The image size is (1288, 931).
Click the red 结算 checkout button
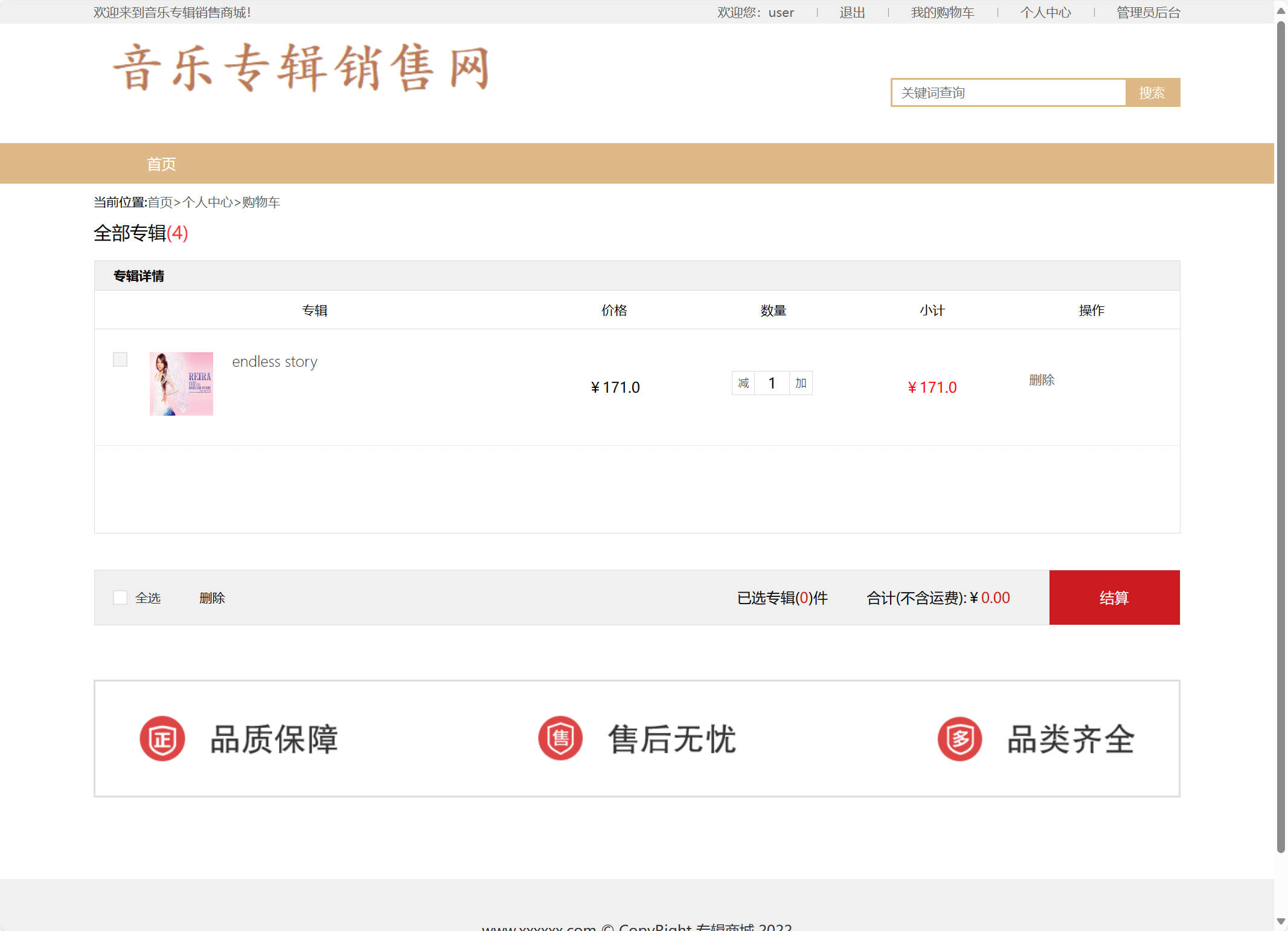(1114, 598)
